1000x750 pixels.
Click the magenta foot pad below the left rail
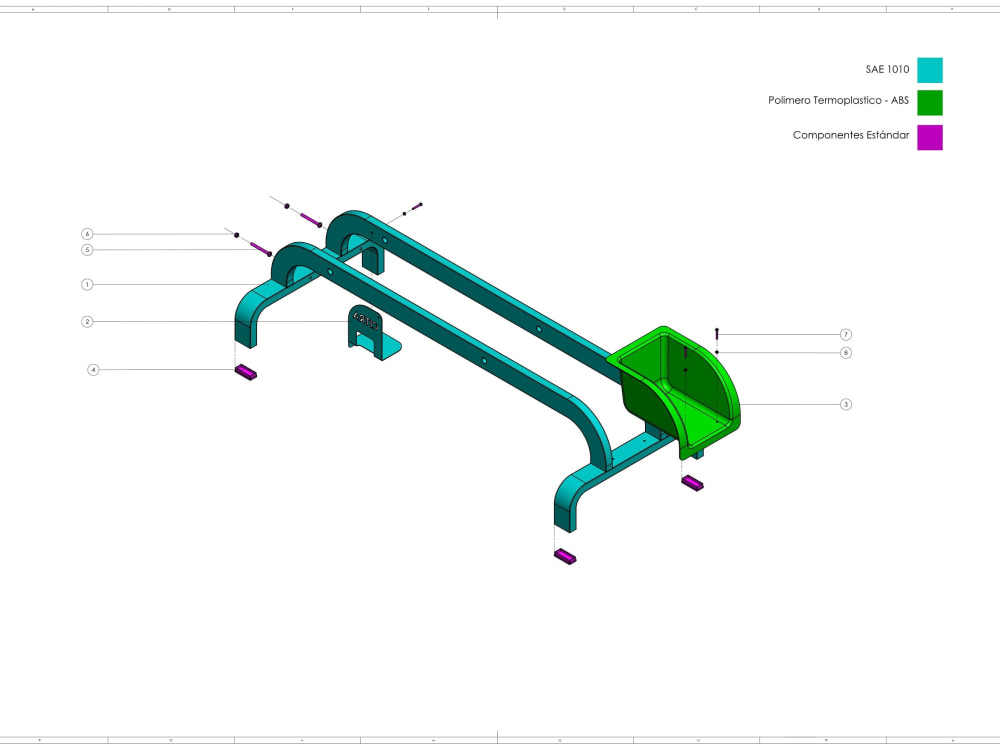point(246,371)
